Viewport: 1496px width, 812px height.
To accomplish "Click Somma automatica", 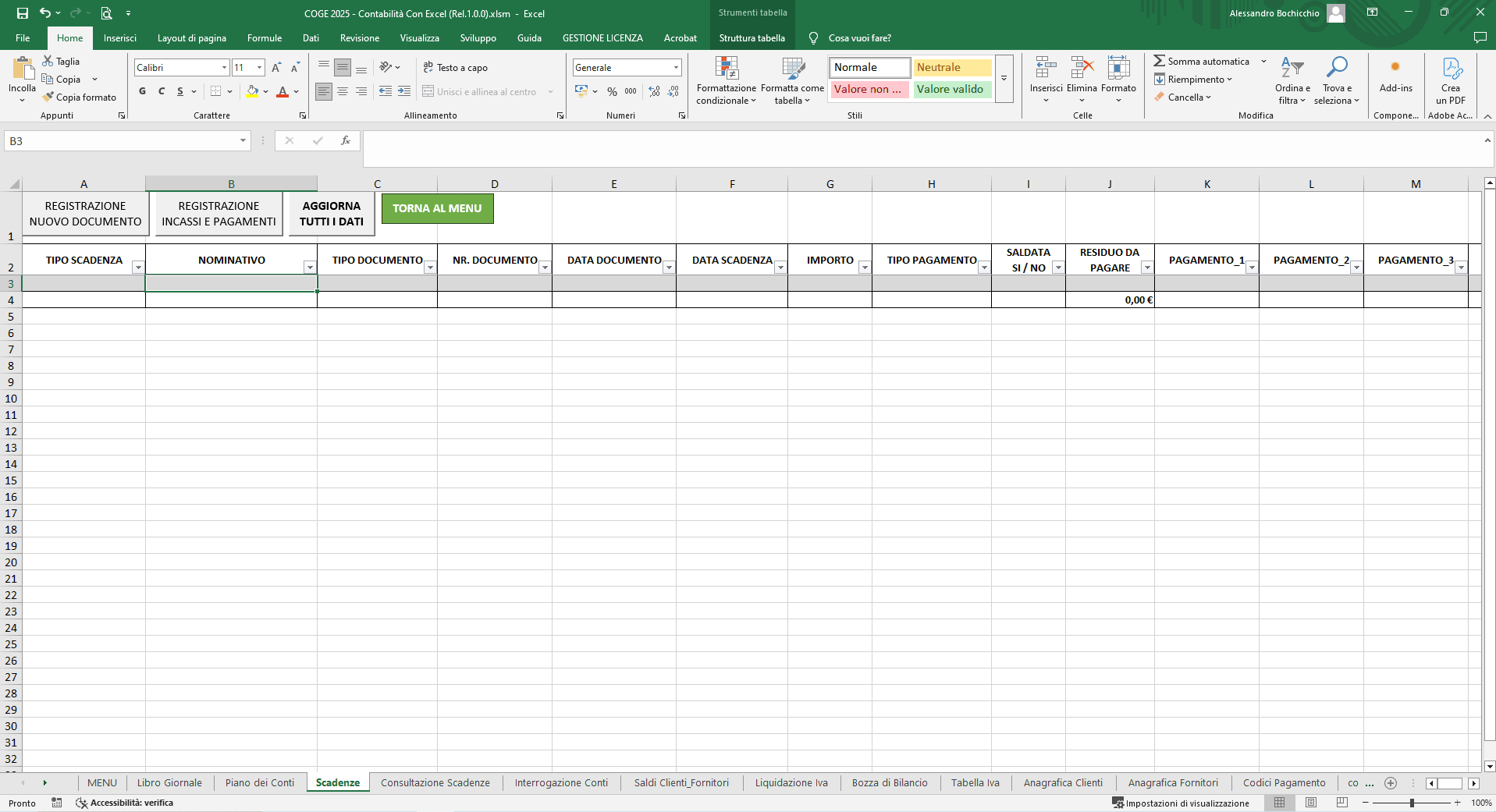I will pyautogui.click(x=1202, y=62).
